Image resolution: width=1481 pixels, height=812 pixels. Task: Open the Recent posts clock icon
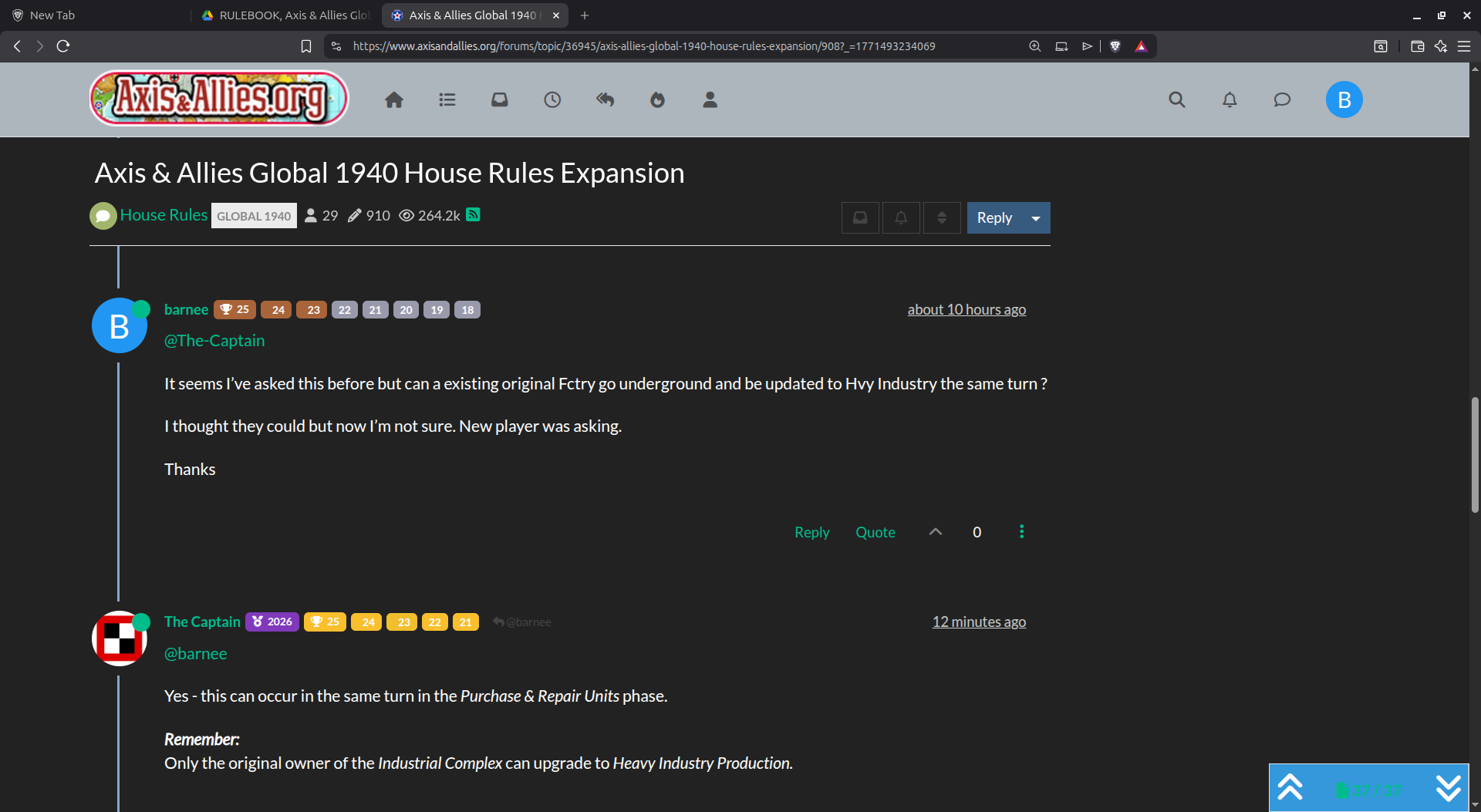click(x=552, y=99)
